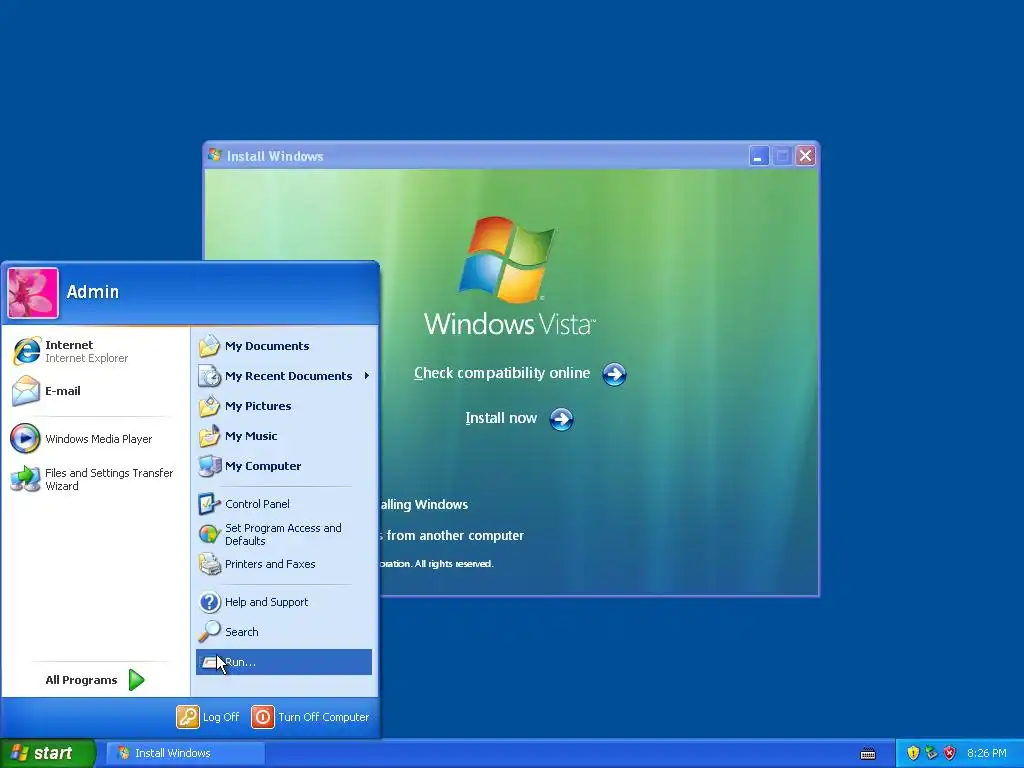This screenshot has width=1024, height=768.
Task: Choose Help and Support entry
Action: tap(266, 602)
